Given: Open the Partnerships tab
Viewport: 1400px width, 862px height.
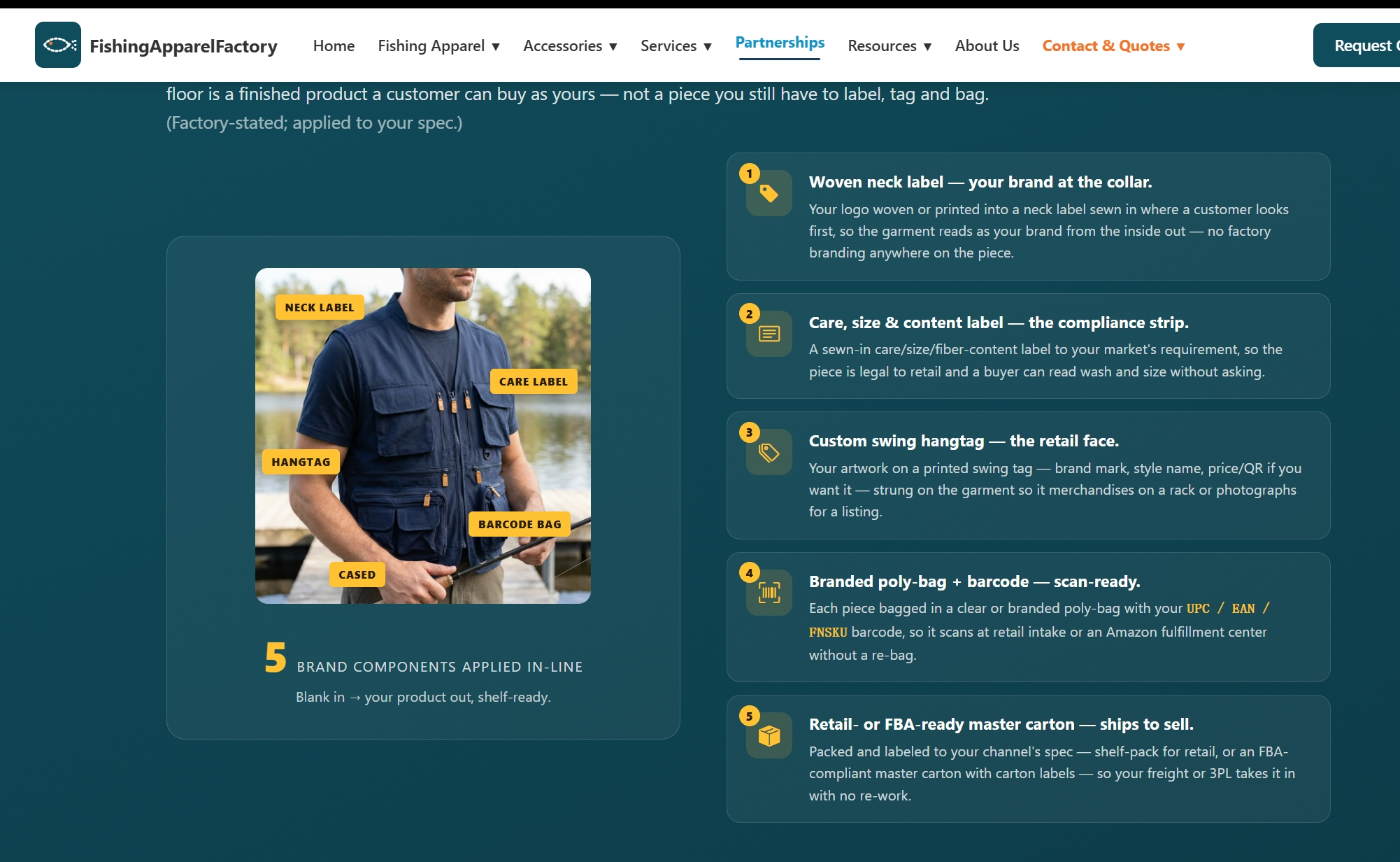Looking at the screenshot, I should click(x=780, y=43).
